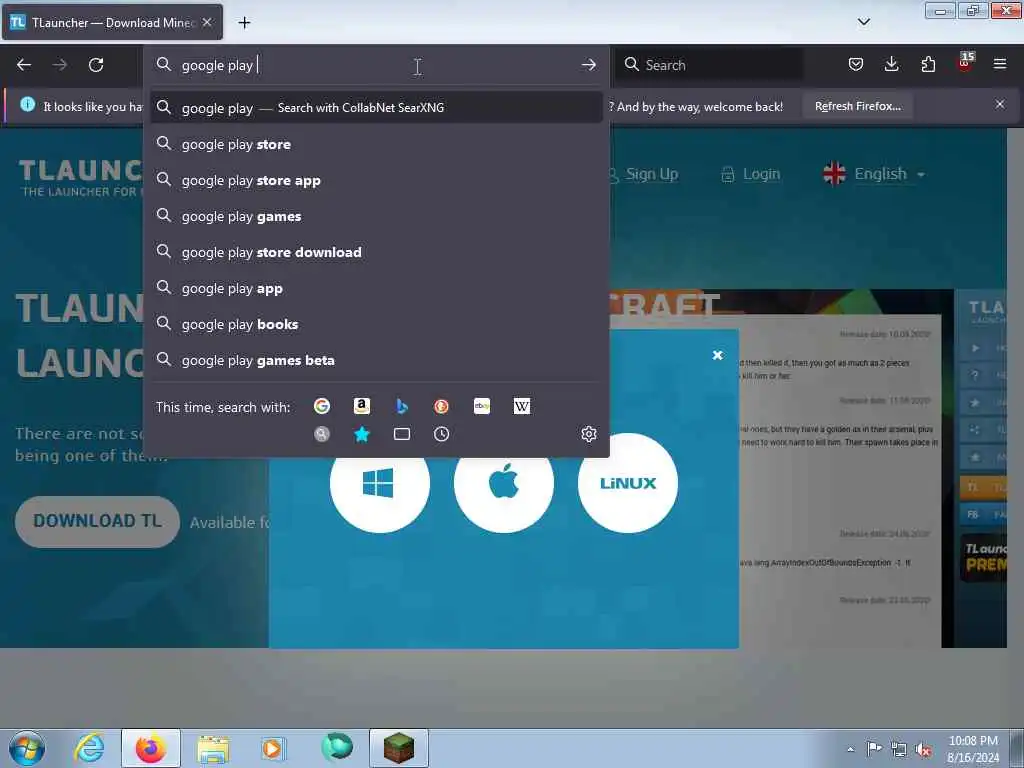Click into the address bar text field
This screenshot has width=1024, height=768.
coord(376,65)
